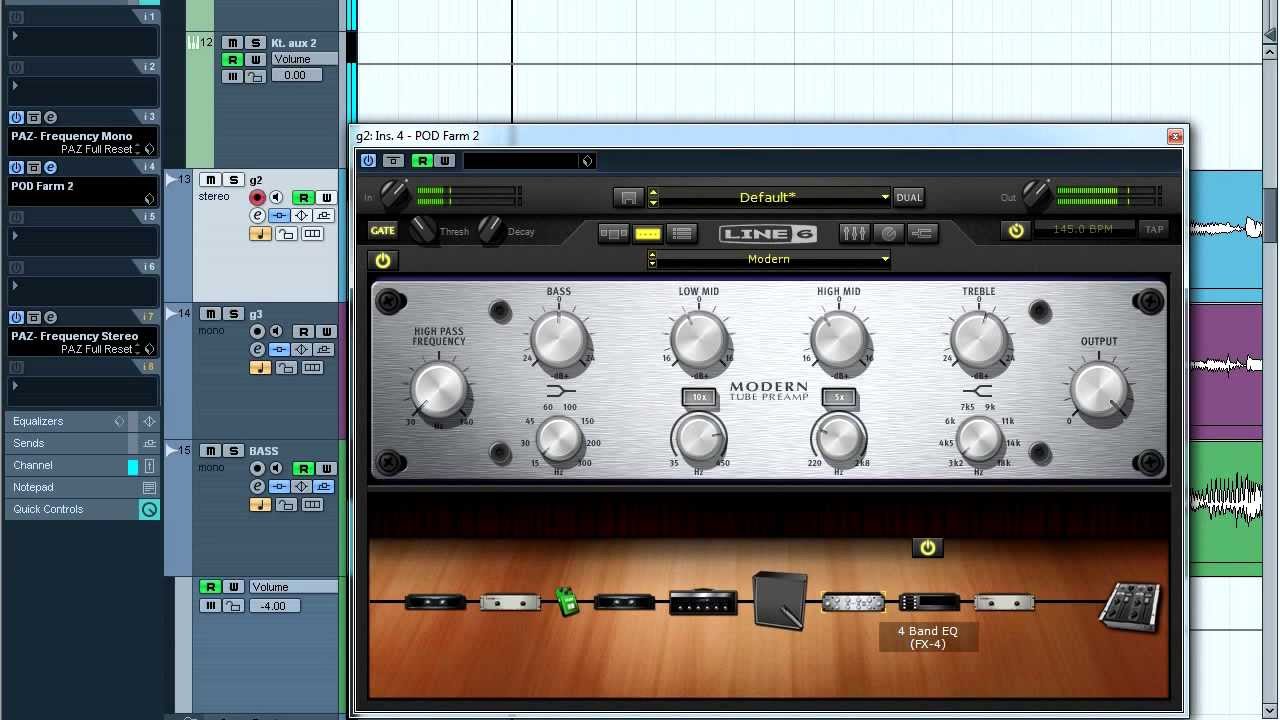
Task: Adjust the gate Decay knob
Action: tap(490, 231)
